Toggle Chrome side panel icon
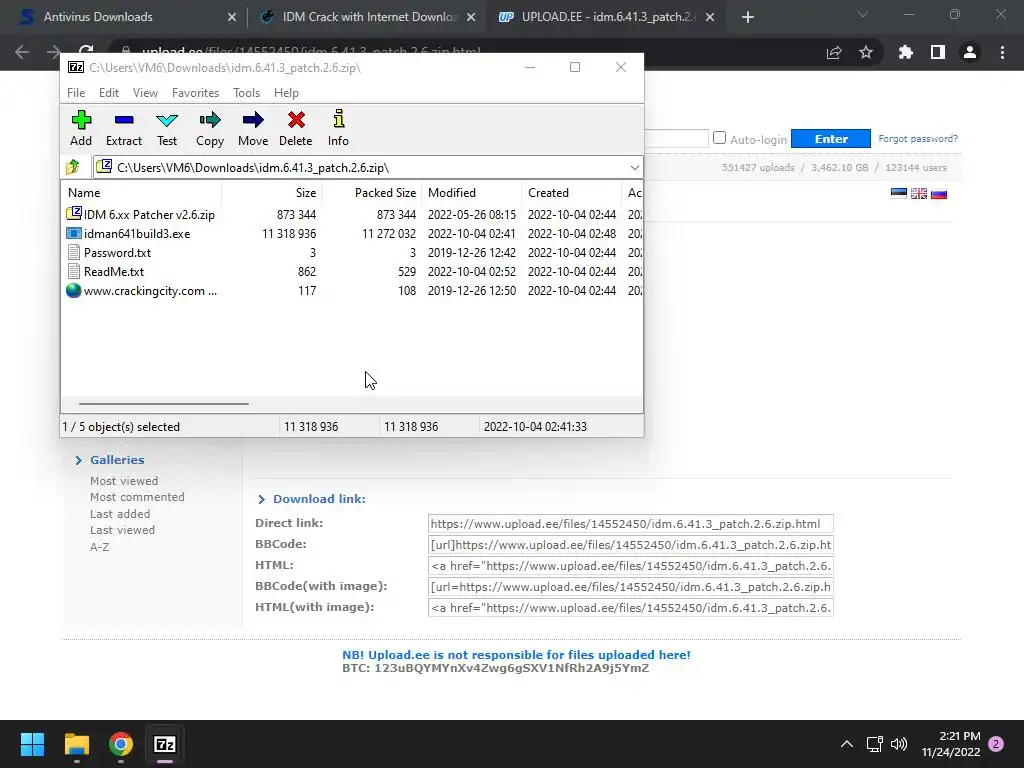 click(938, 52)
